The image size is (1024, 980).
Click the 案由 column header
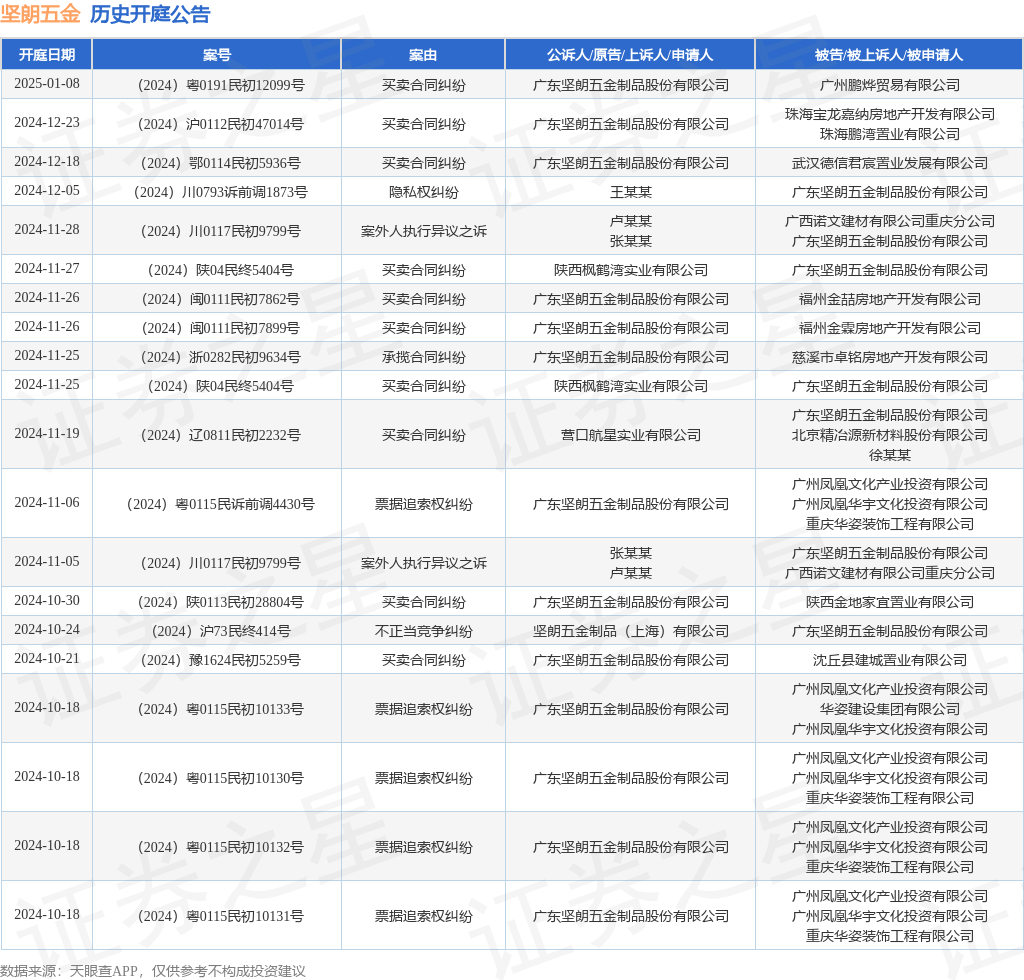pos(423,55)
